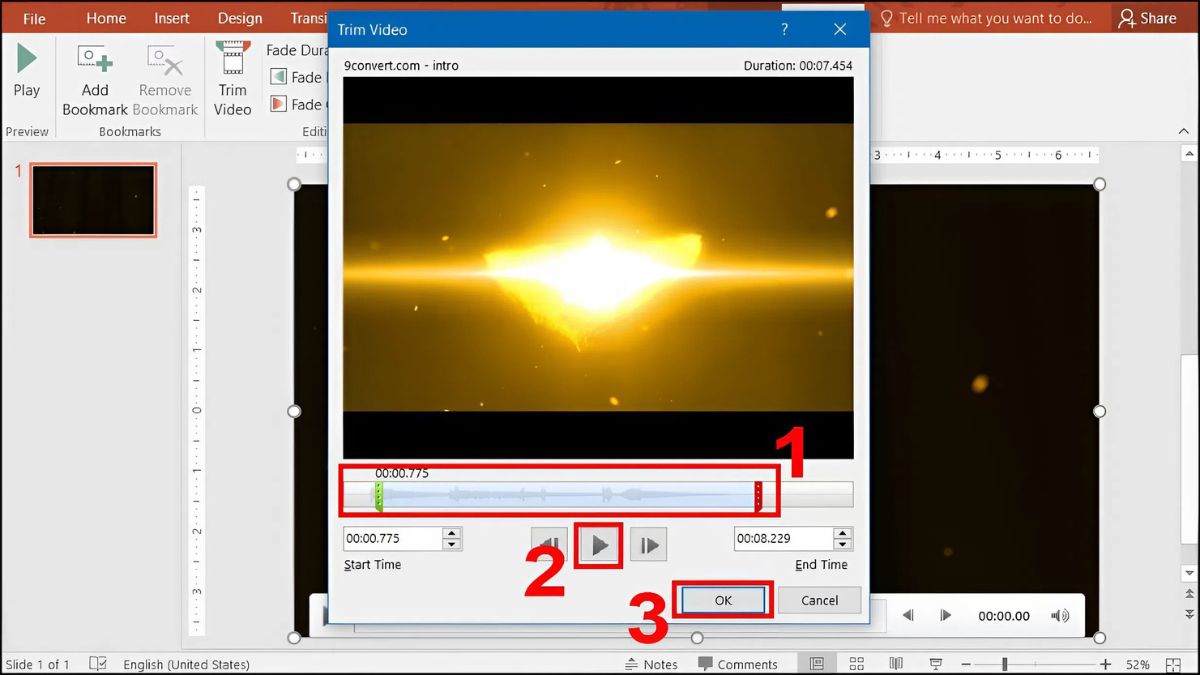
Task: Increase End Time with up arrow
Action: pyautogui.click(x=843, y=533)
